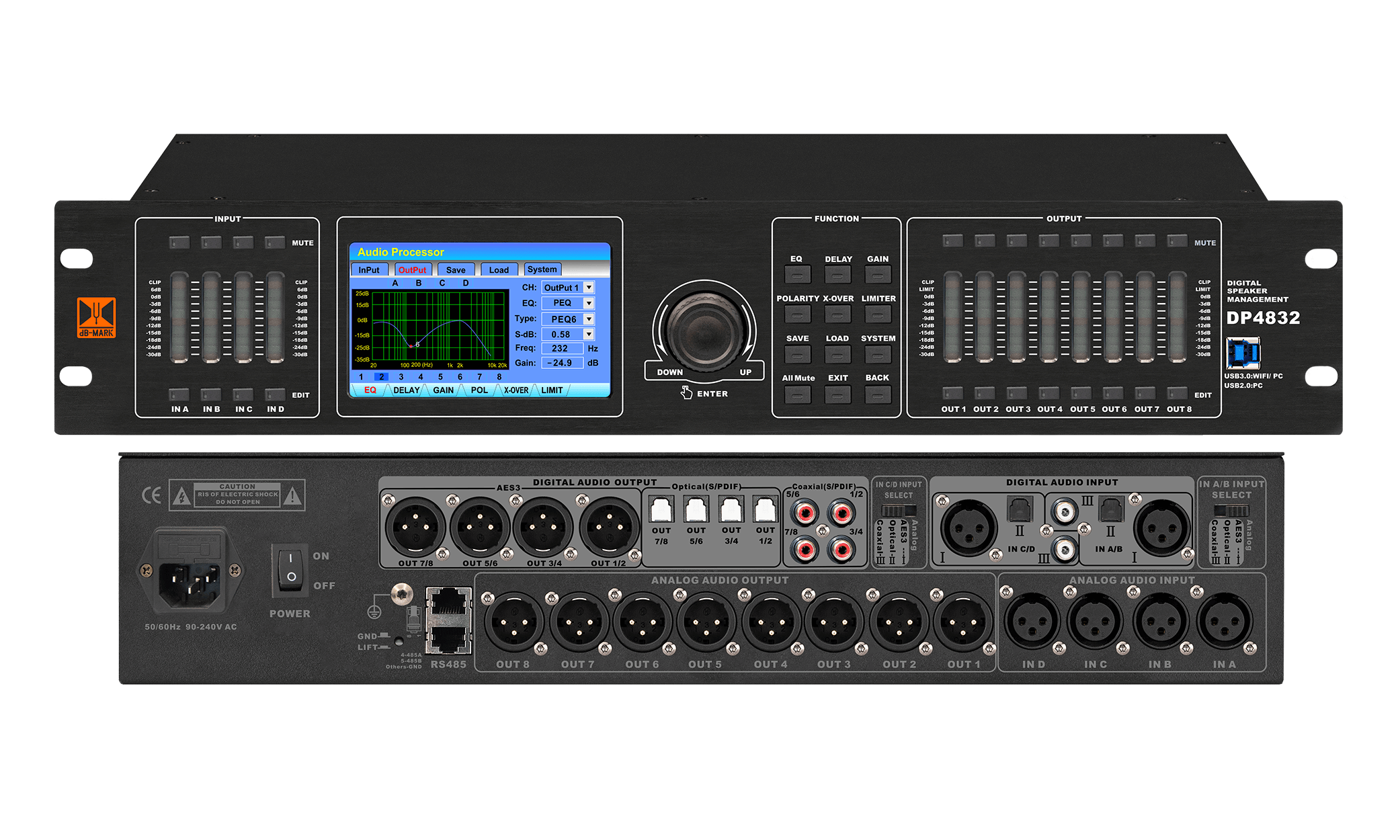The width and height of the screenshot is (1400, 840).
Task: Toggle the mute button above IN A
Action: [179, 242]
